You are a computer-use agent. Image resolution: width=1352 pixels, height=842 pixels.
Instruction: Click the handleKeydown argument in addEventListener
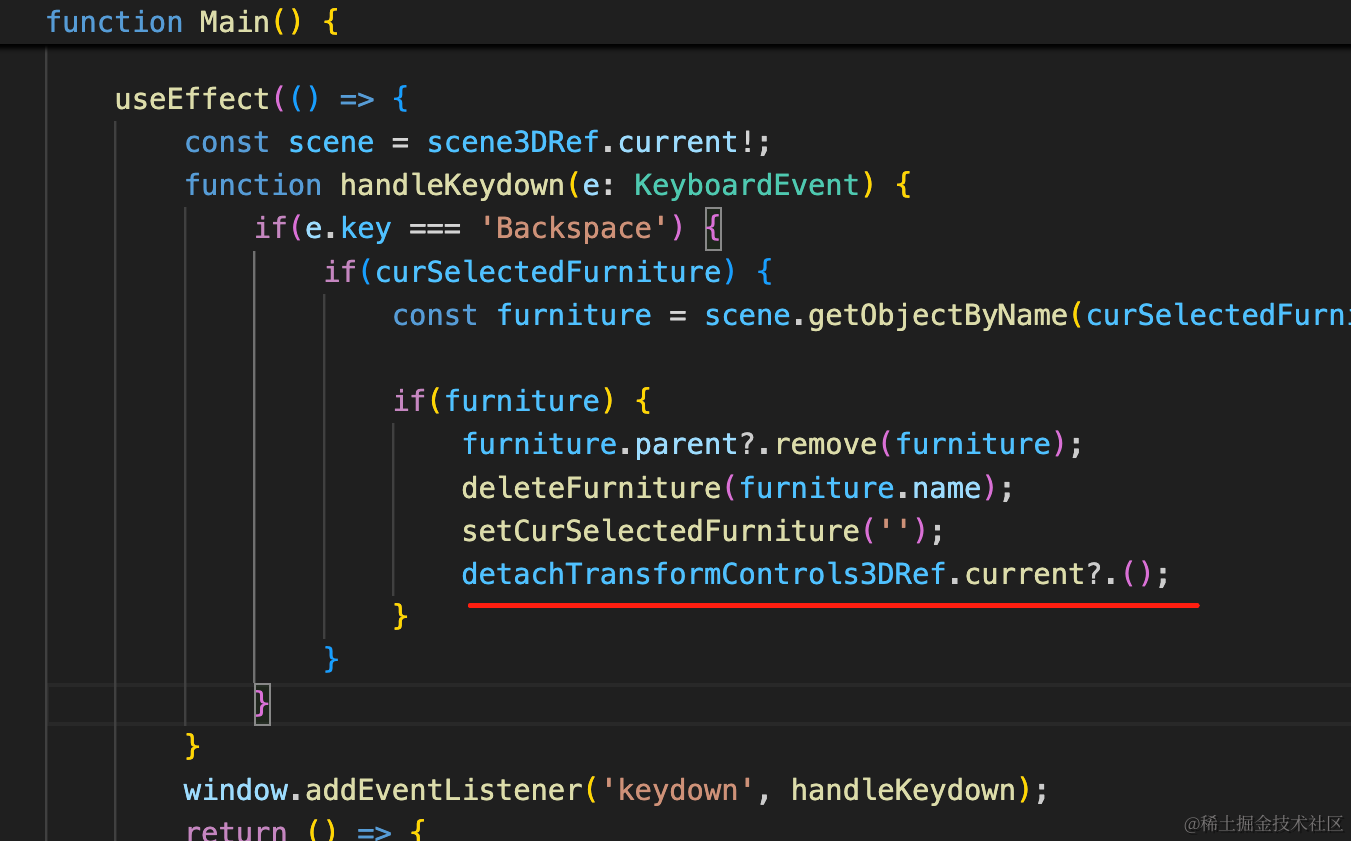(904, 790)
